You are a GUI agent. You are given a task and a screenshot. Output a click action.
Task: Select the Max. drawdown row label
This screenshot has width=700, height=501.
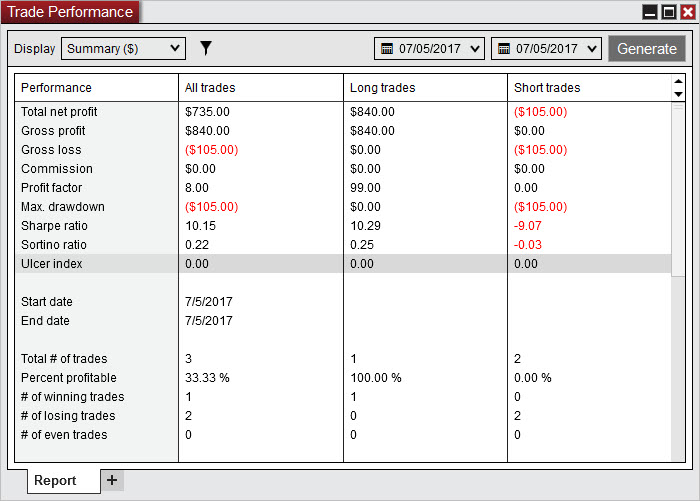63,207
